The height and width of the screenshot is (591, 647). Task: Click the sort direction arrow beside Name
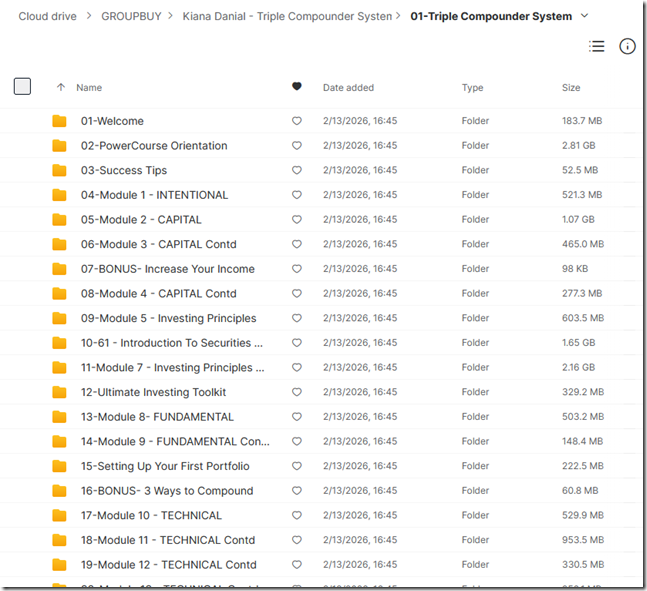coord(61,88)
